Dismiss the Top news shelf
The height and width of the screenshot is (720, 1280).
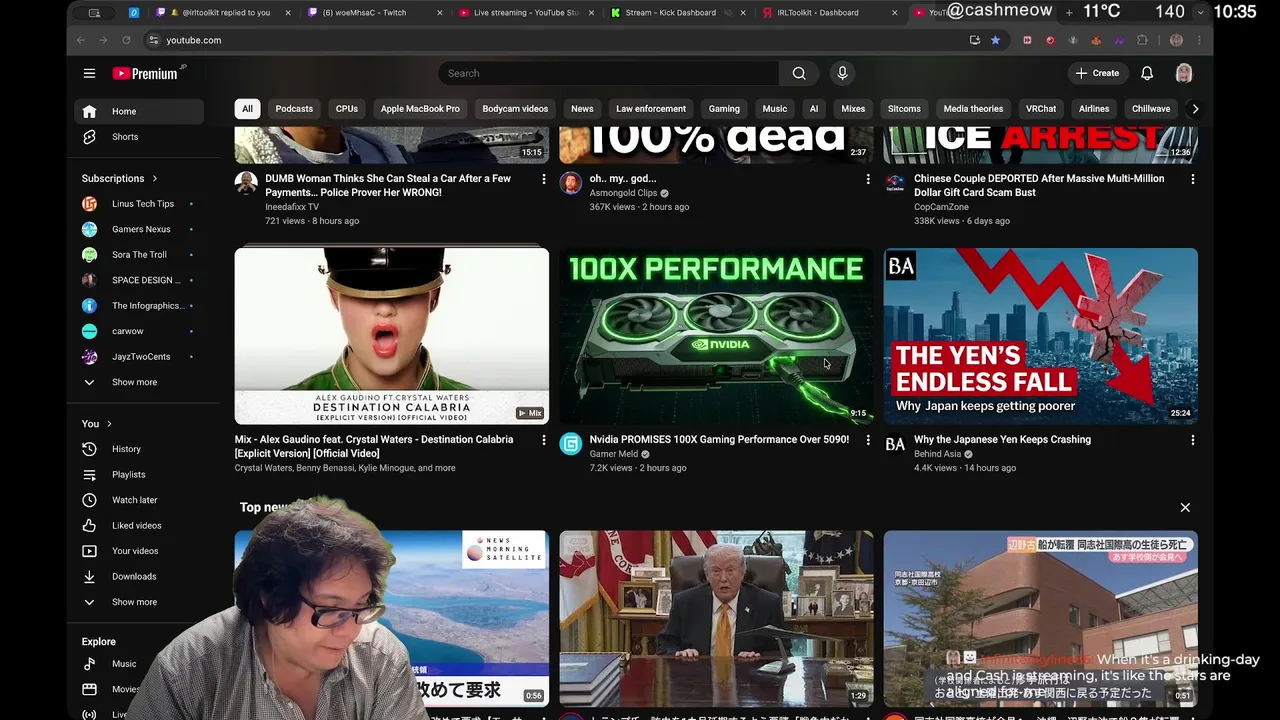coord(1185,508)
